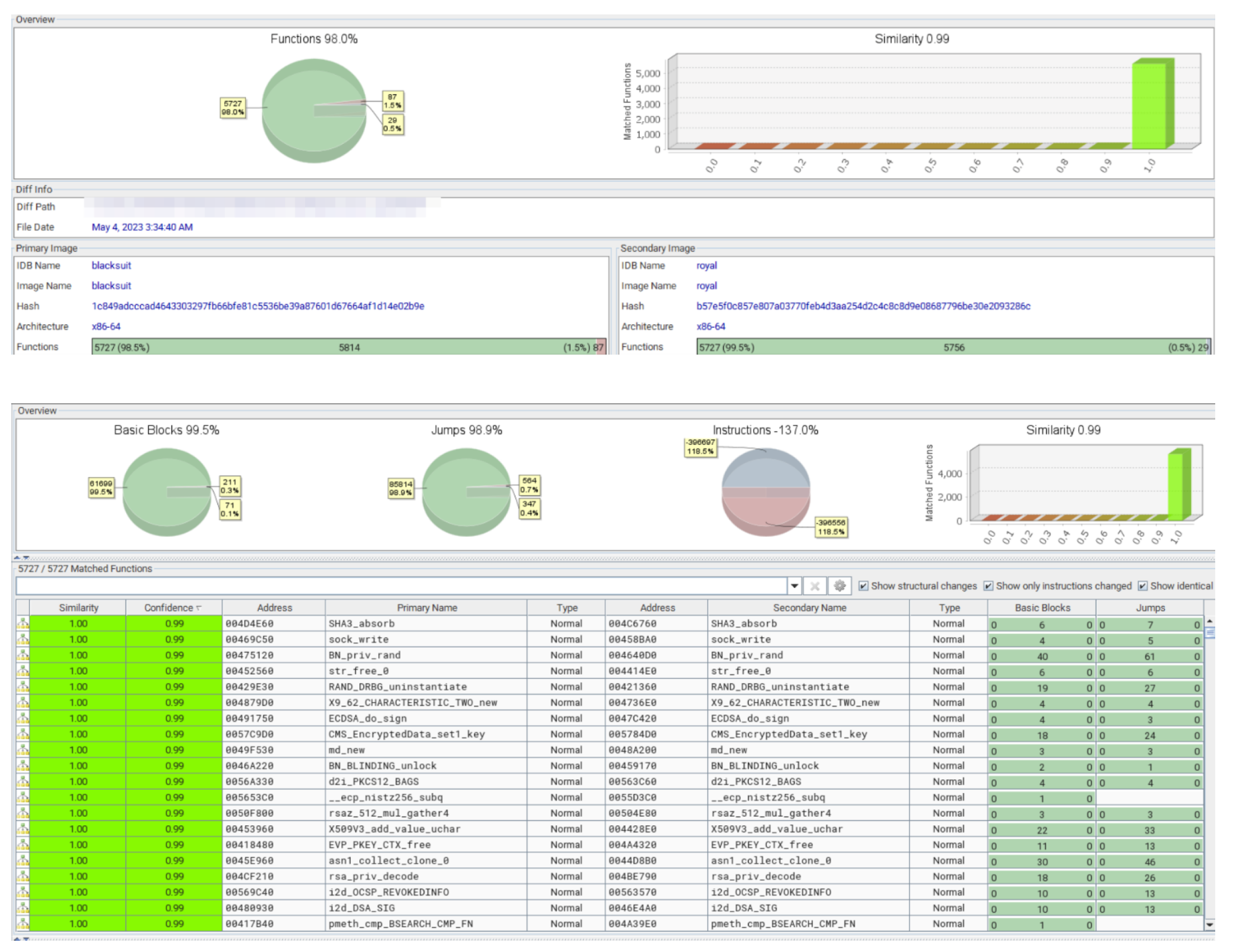Click the royal IDB Name value
Viewport: 1235px width, 952px height.
(x=705, y=265)
